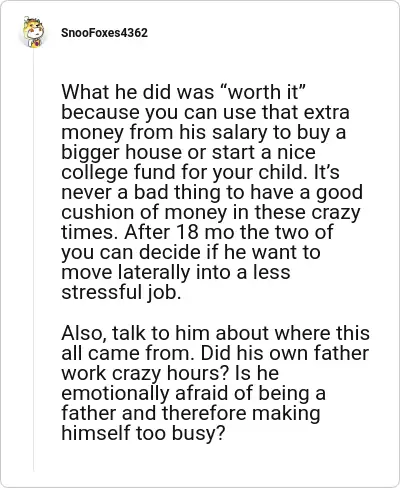Select the first paragraph starting 'What he did was'
The width and height of the screenshot is (400, 488).
[212, 192]
